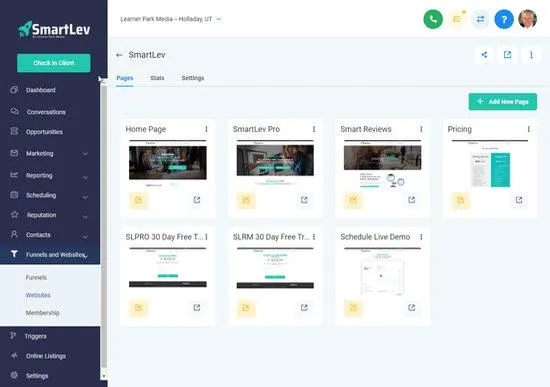Open Smart Reviews card options menu
550x387 pixels.
click(x=421, y=129)
